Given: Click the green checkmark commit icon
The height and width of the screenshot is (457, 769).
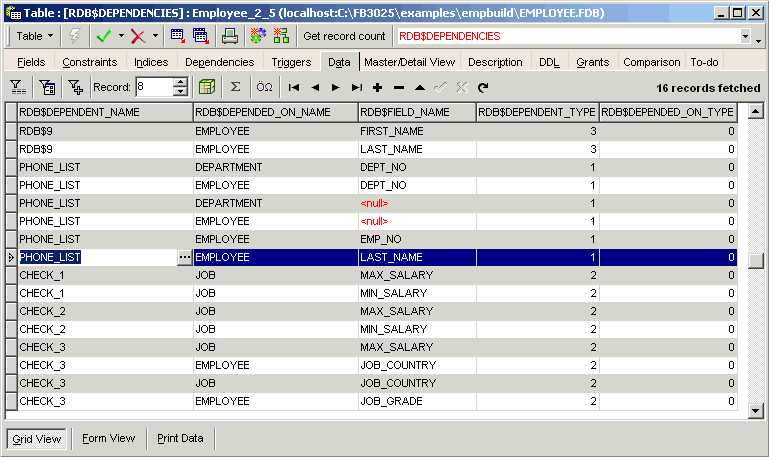Looking at the screenshot, I should 104,36.
